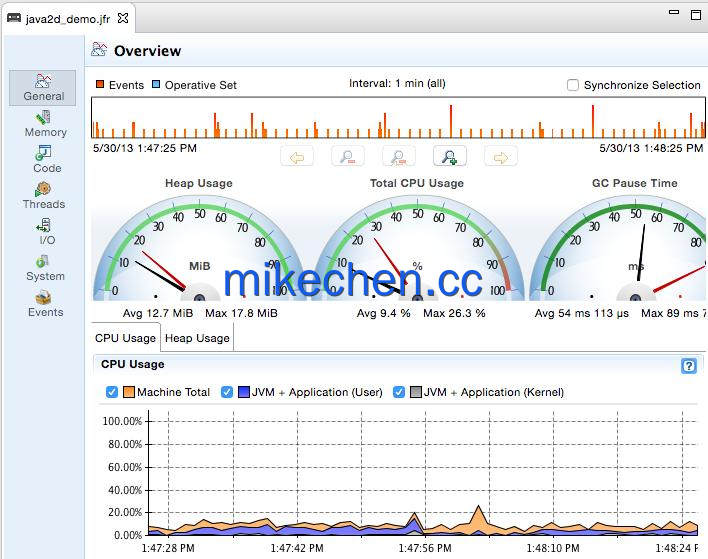Maximize the editor view pane
The image size is (708, 559).
coord(696,14)
